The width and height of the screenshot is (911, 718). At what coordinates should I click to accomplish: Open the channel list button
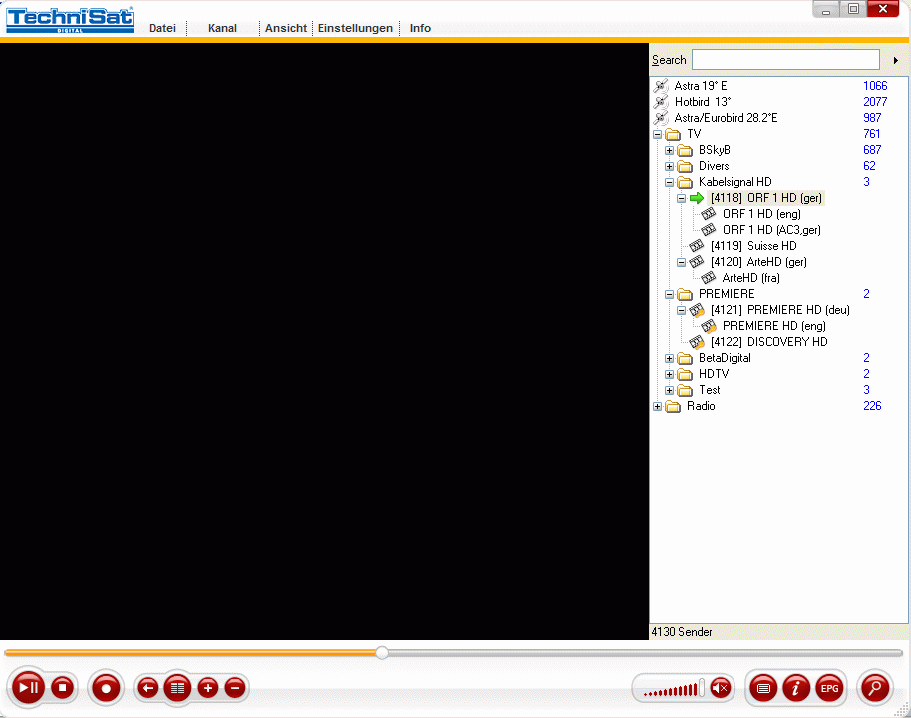(177, 688)
